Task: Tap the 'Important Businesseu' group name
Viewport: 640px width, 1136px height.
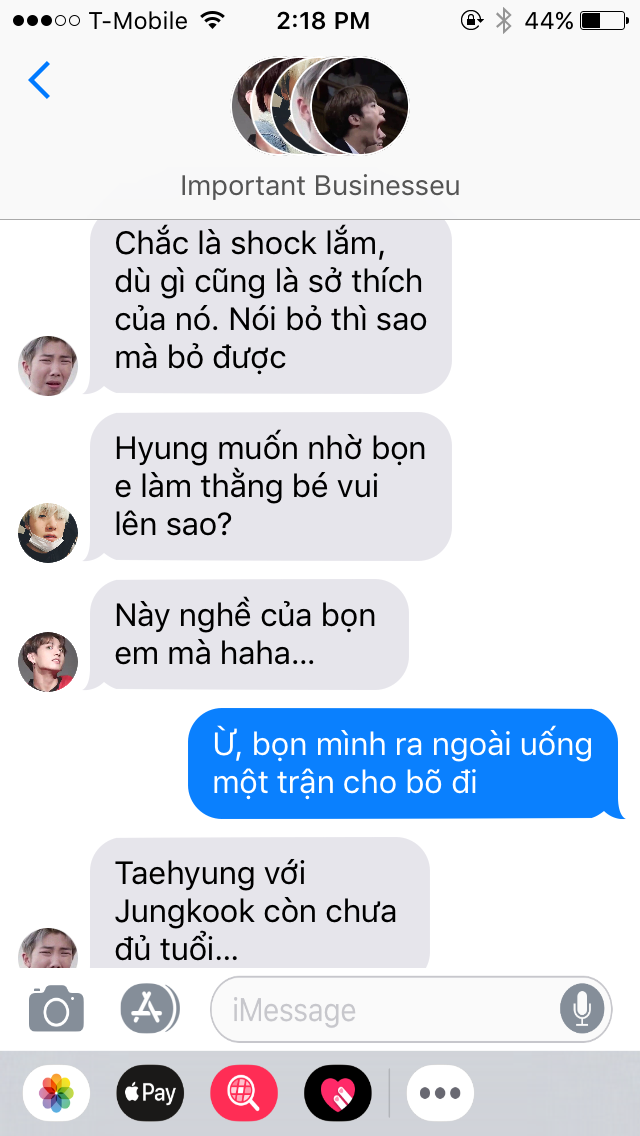Action: pos(320,185)
